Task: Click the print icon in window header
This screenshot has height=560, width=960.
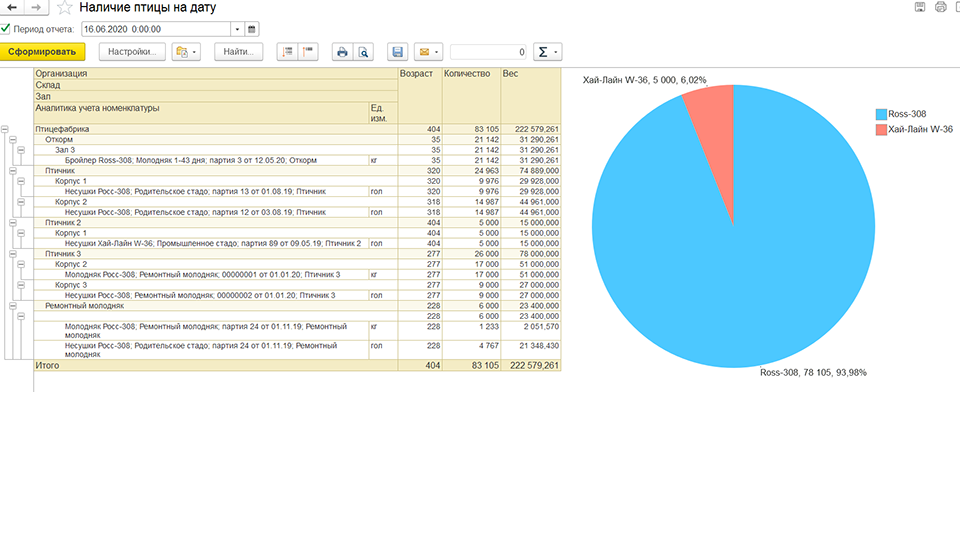Action: (940, 7)
